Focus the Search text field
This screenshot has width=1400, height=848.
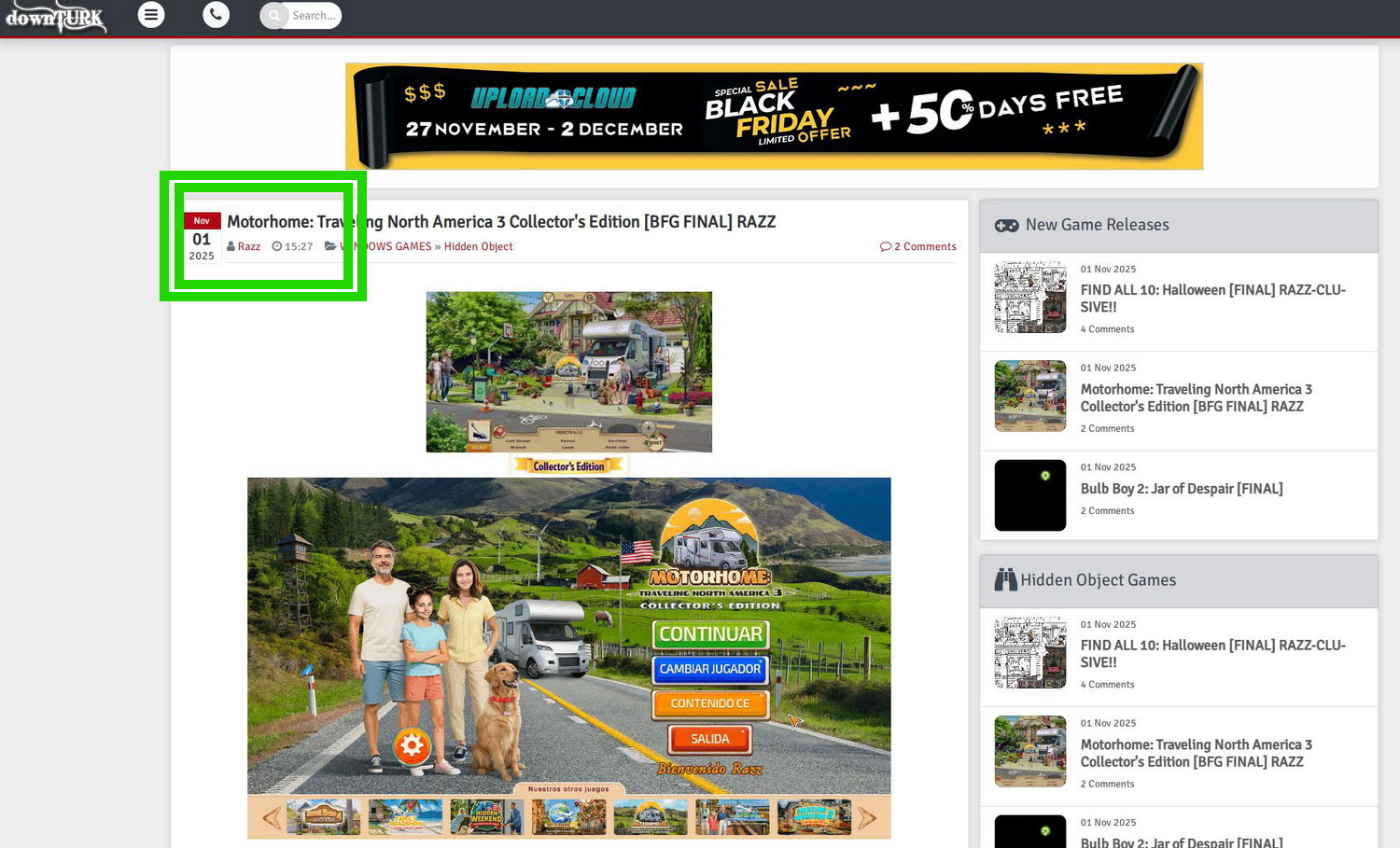coord(314,16)
